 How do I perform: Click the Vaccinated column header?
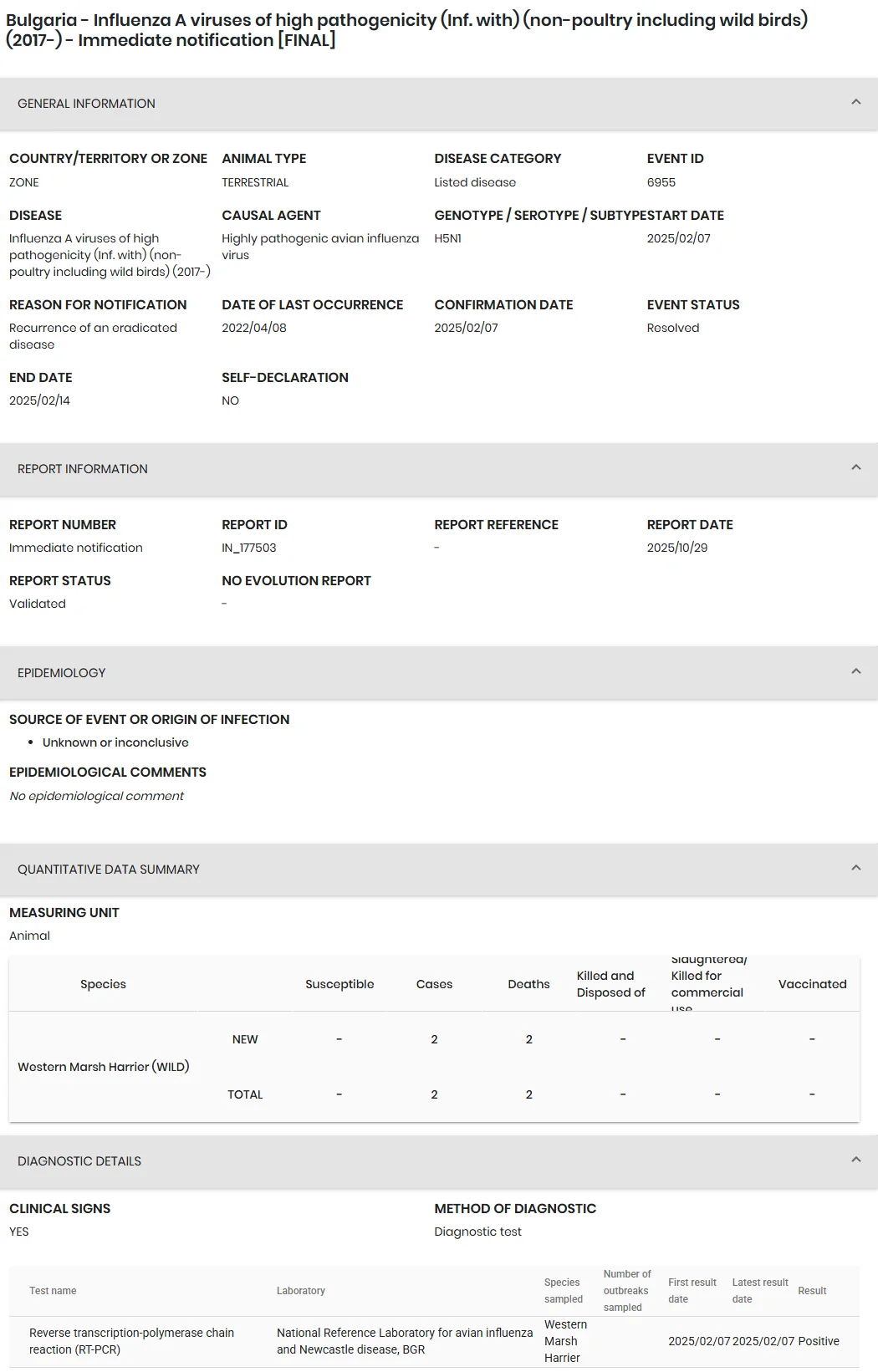[812, 984]
